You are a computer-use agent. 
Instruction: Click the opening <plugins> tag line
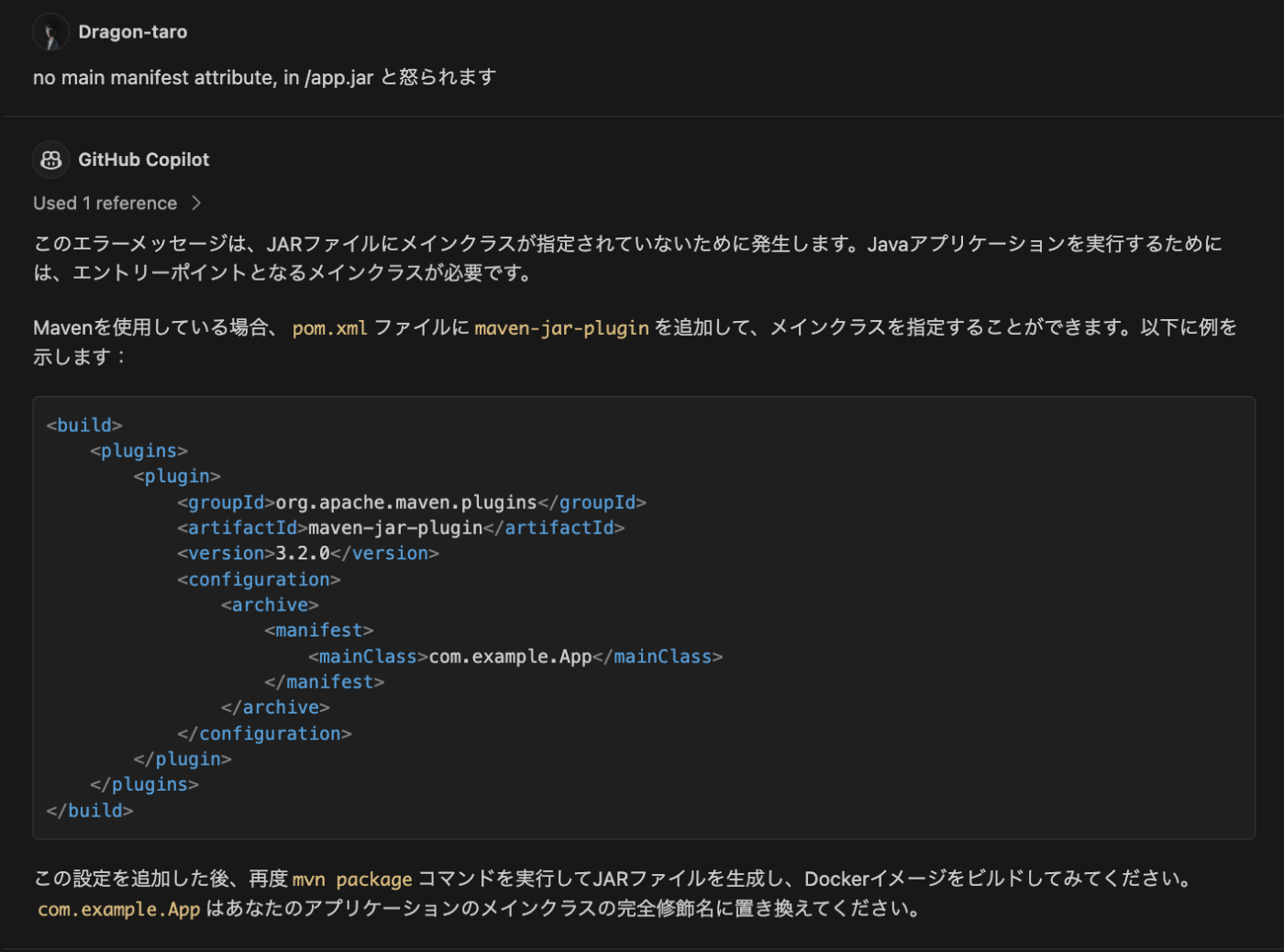point(138,451)
